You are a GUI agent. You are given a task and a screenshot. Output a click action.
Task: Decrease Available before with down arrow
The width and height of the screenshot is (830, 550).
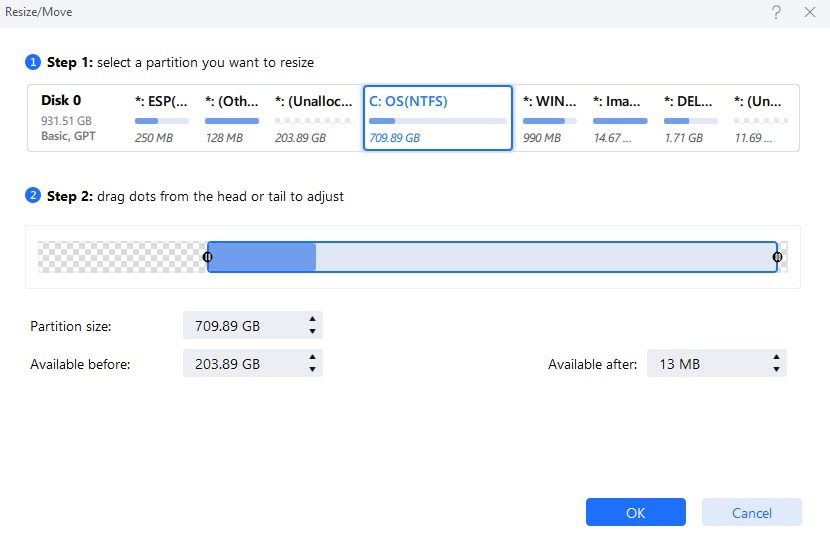pyautogui.click(x=312, y=369)
